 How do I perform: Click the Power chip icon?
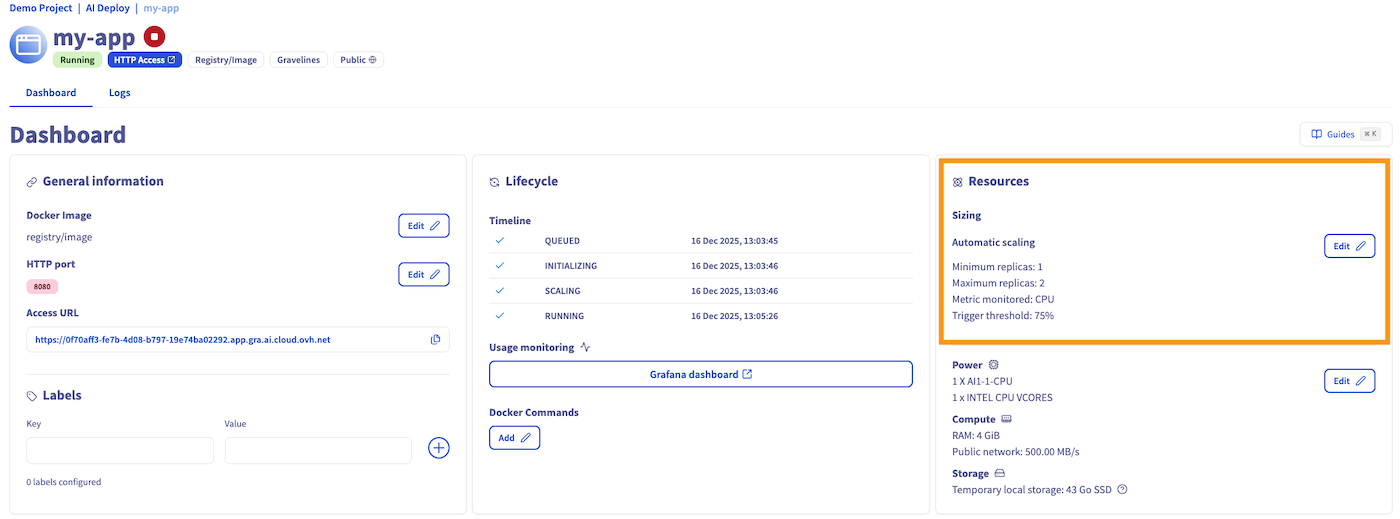(x=993, y=366)
